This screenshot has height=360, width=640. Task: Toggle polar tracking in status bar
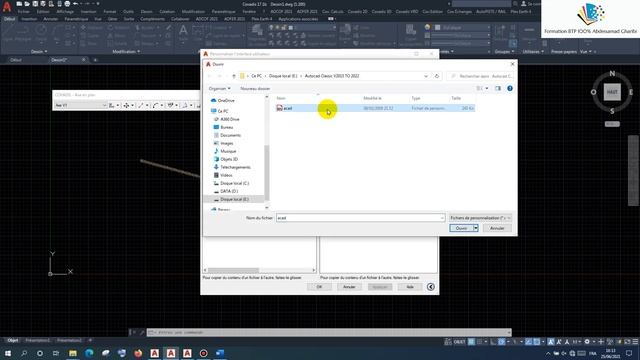click(x=502, y=342)
